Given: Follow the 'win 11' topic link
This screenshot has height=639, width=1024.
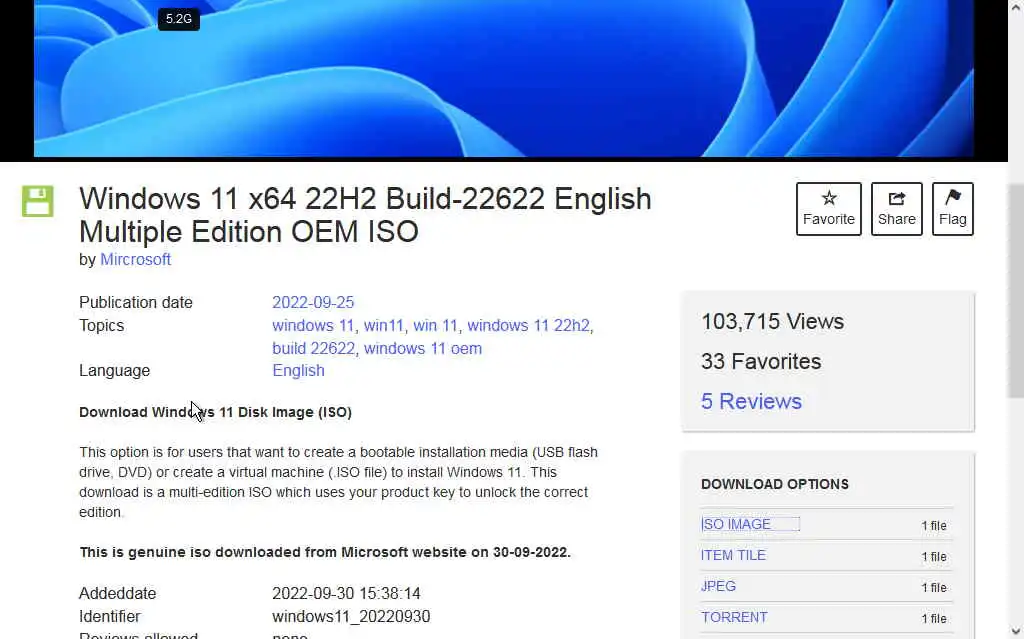Looking at the screenshot, I should pos(435,325).
